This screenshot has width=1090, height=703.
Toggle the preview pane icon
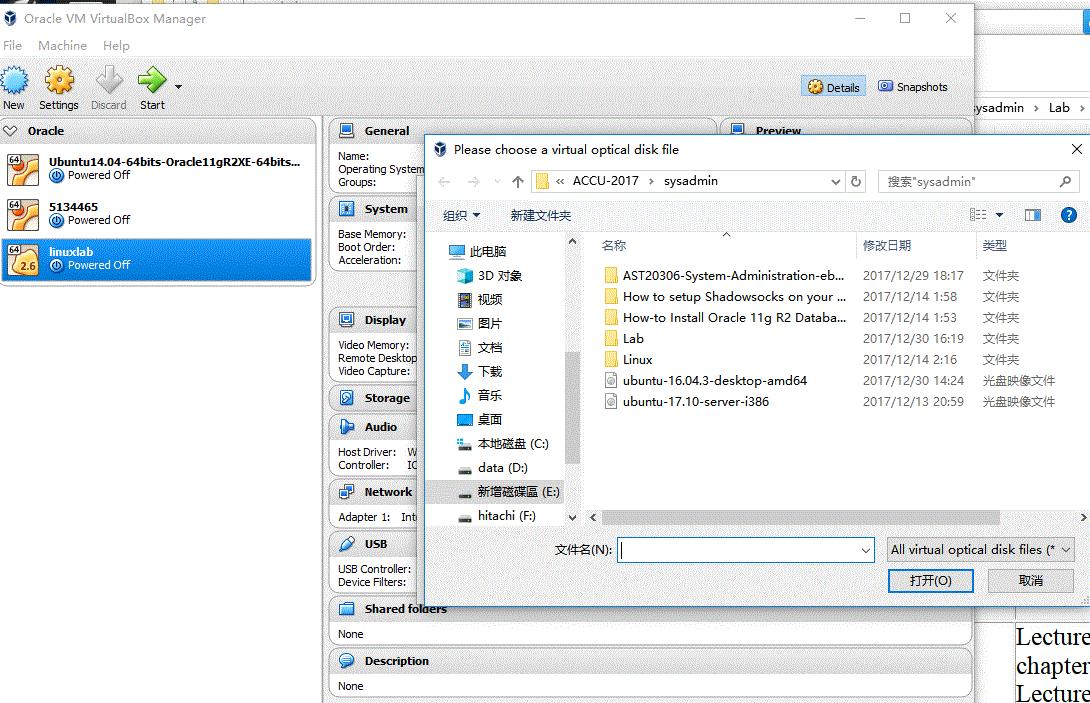(1033, 215)
